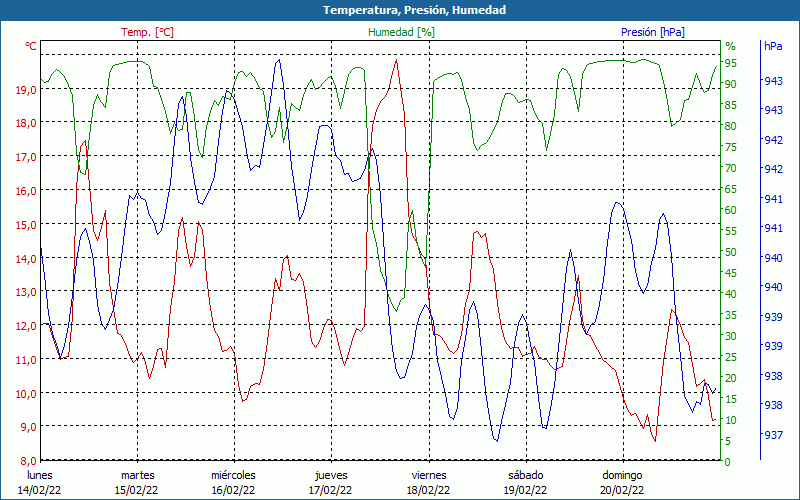Click the '13,0' temperature axis value
This screenshot has width=800, height=500.
click(27, 292)
